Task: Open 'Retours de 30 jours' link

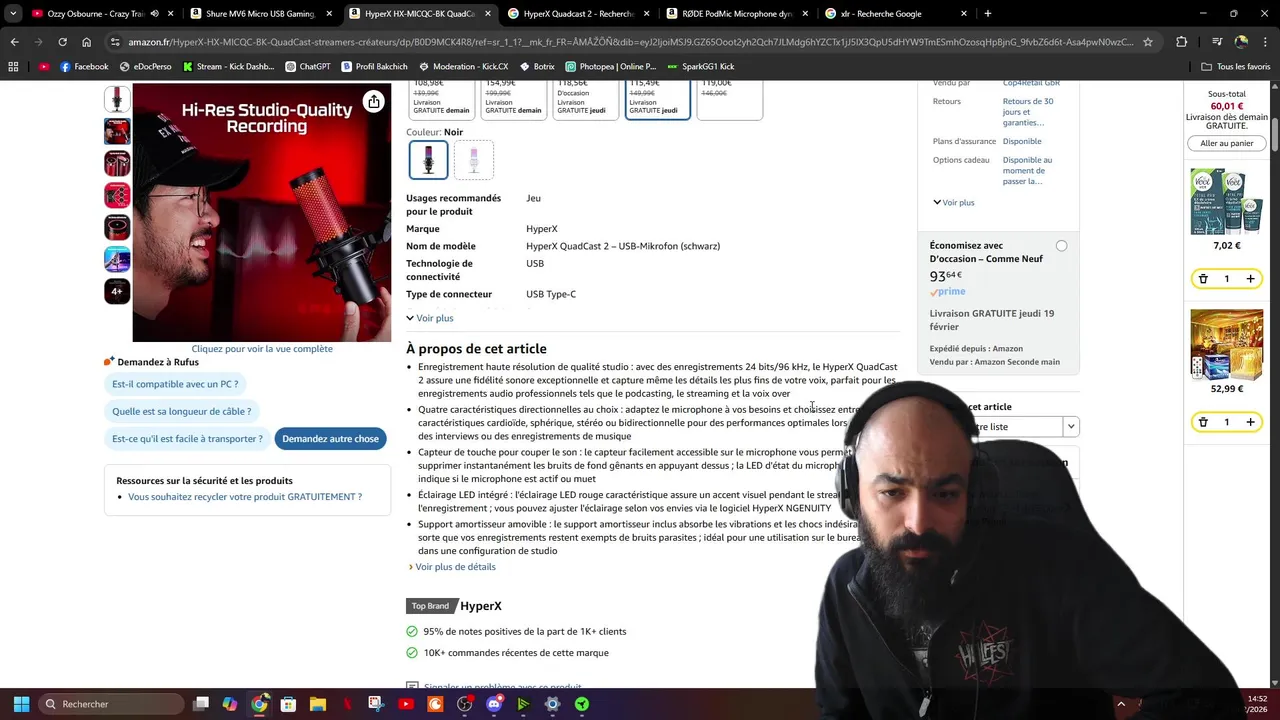Action: coord(1028,112)
